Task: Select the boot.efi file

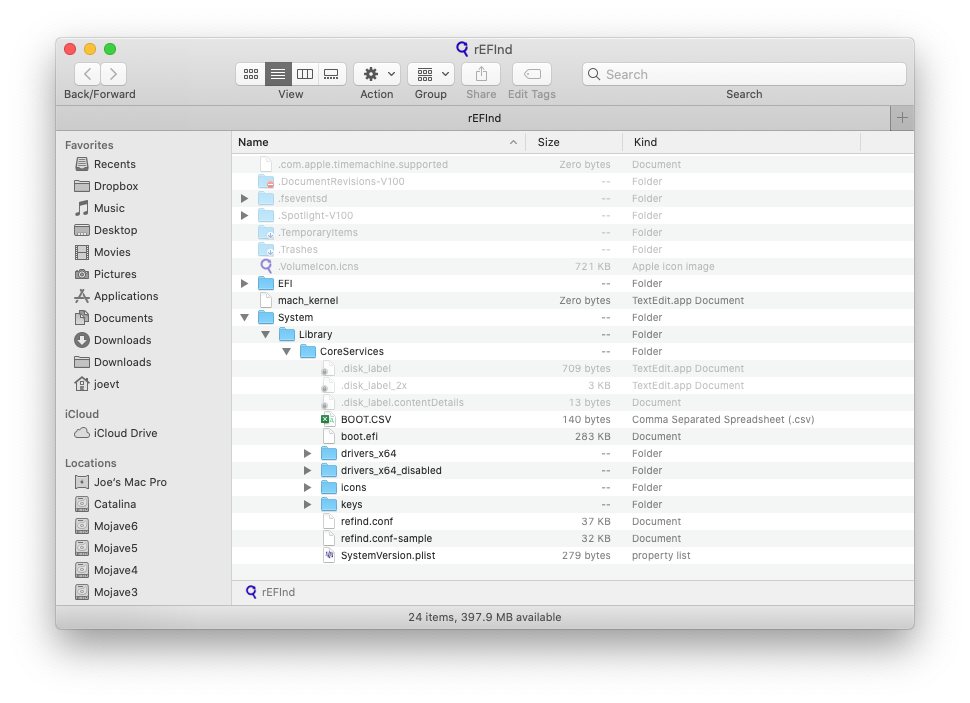Action: (573, 436)
